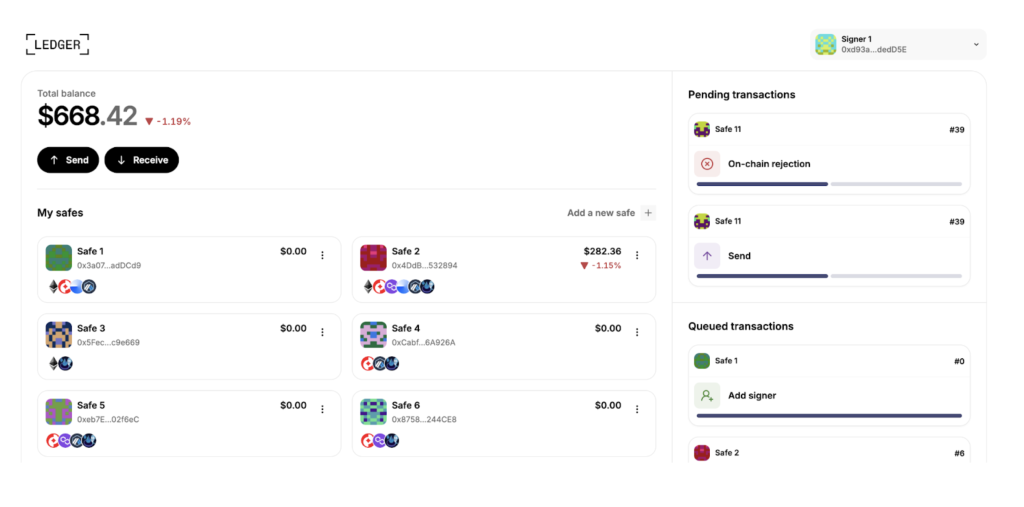Expand the Signer 1 account dropdown

click(975, 44)
